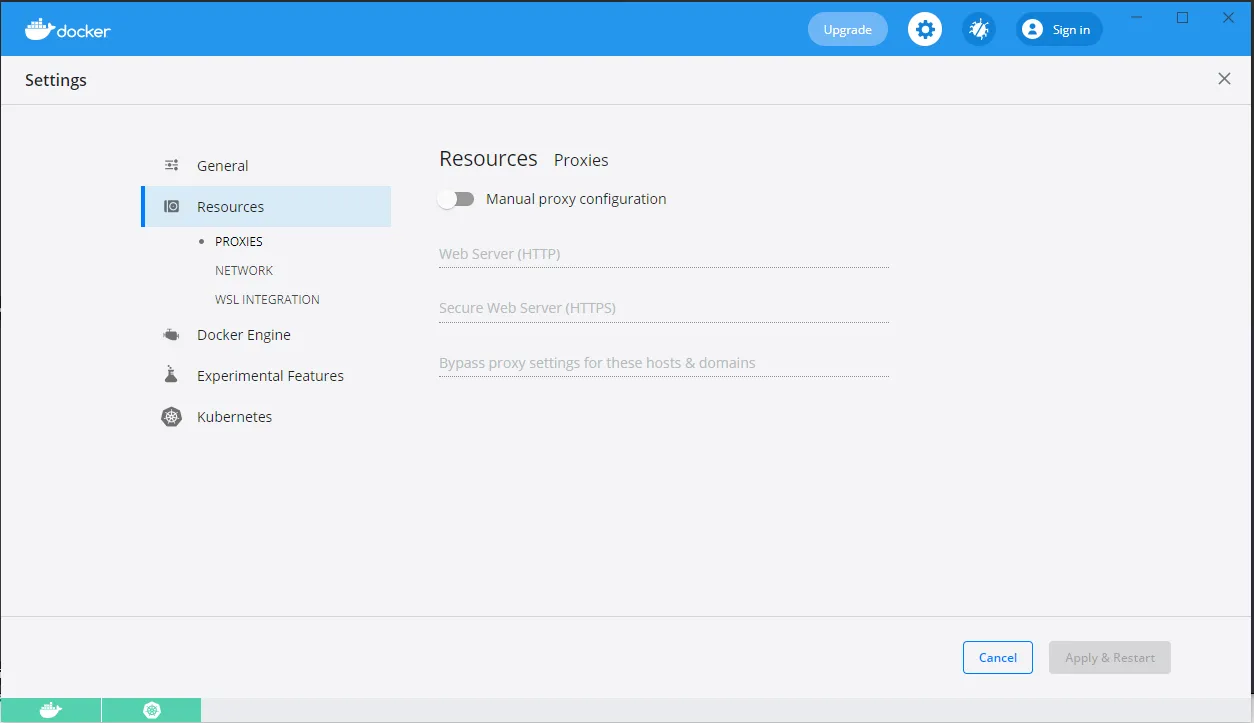This screenshot has height=723, width=1254.
Task: Click the user avatar icon beside Sign in
Action: pyautogui.click(x=1033, y=29)
